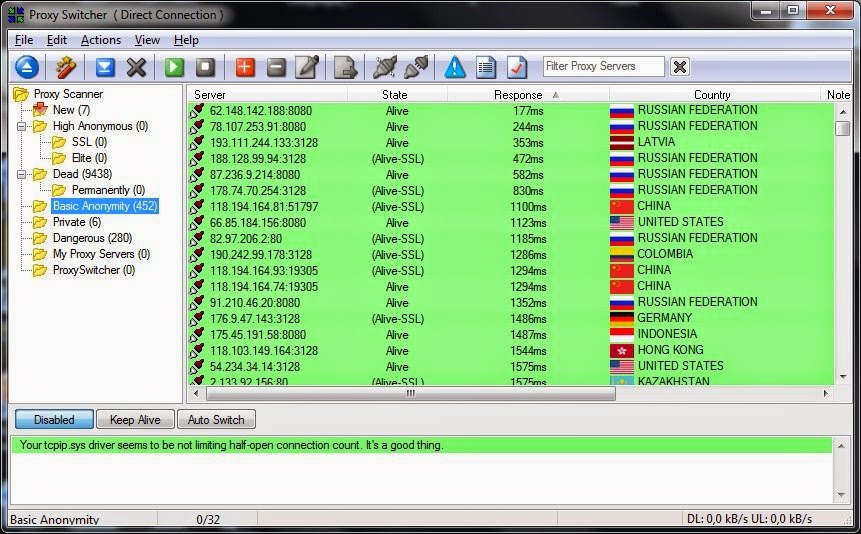Select proxy 118.103.149.164:3128
The image size is (861, 534).
[264, 351]
